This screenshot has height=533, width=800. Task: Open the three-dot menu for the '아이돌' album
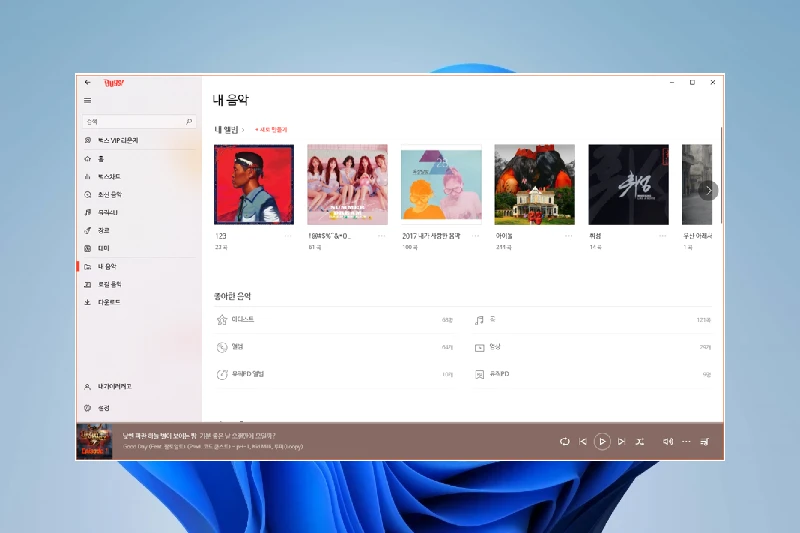pyautogui.click(x=569, y=236)
